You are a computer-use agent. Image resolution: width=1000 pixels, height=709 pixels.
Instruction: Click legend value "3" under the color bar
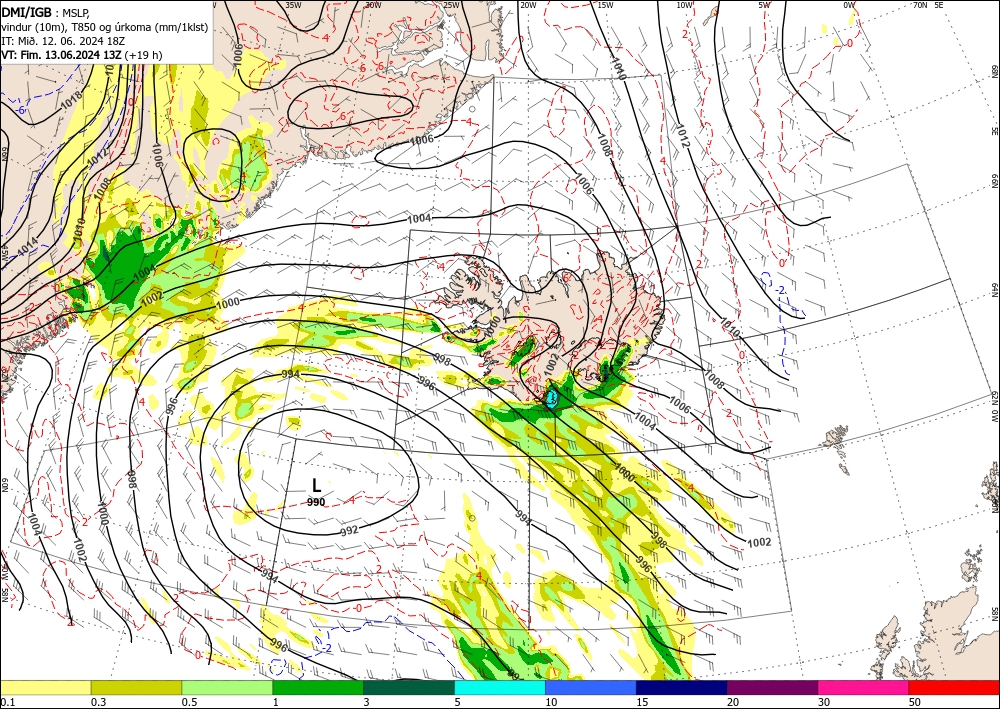coord(366,702)
